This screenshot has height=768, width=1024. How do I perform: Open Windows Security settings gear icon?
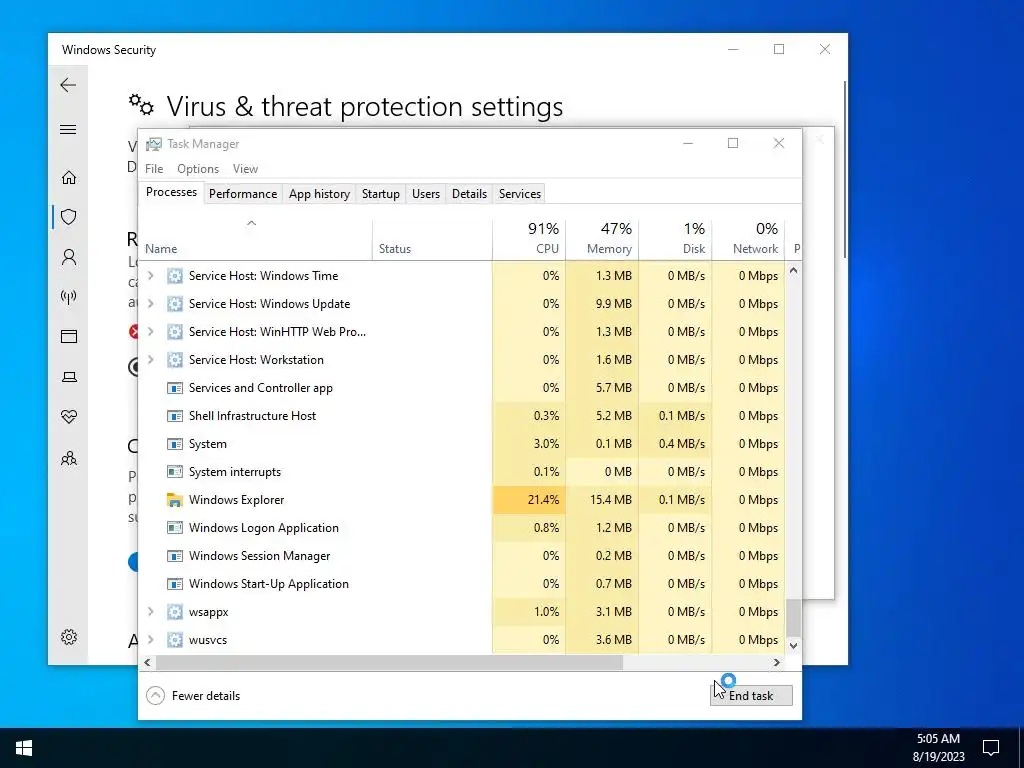pyautogui.click(x=69, y=637)
